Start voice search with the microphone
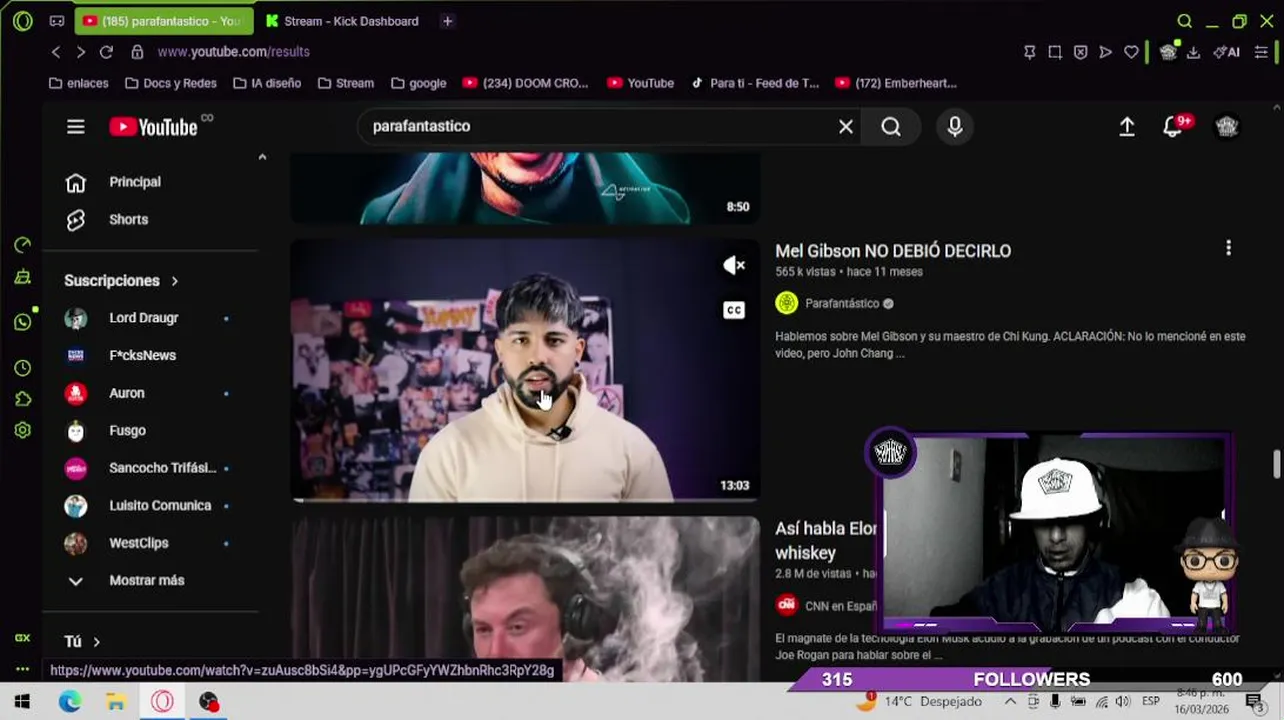The image size is (1284, 720). pos(955,127)
